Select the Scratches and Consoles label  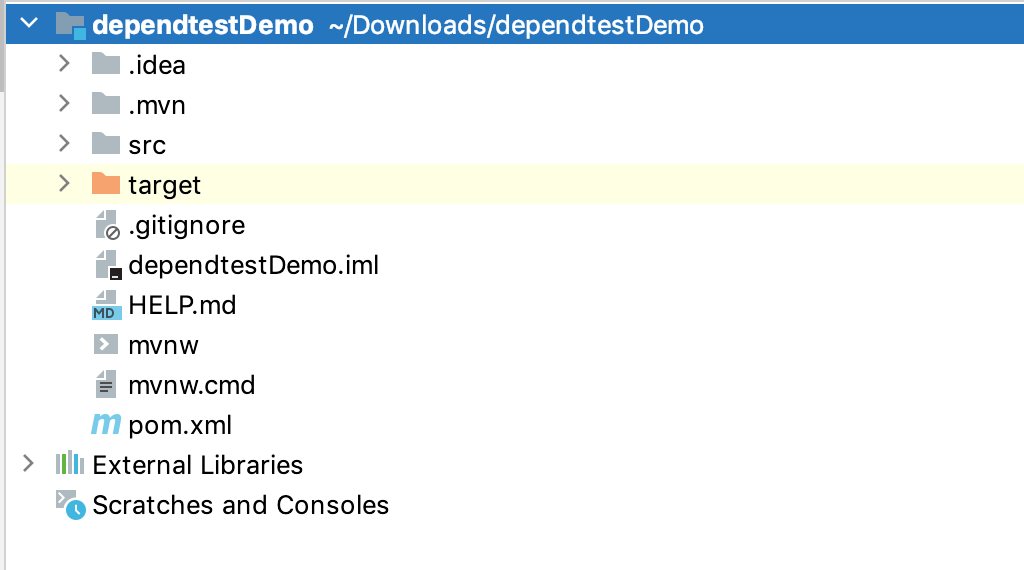(240, 505)
